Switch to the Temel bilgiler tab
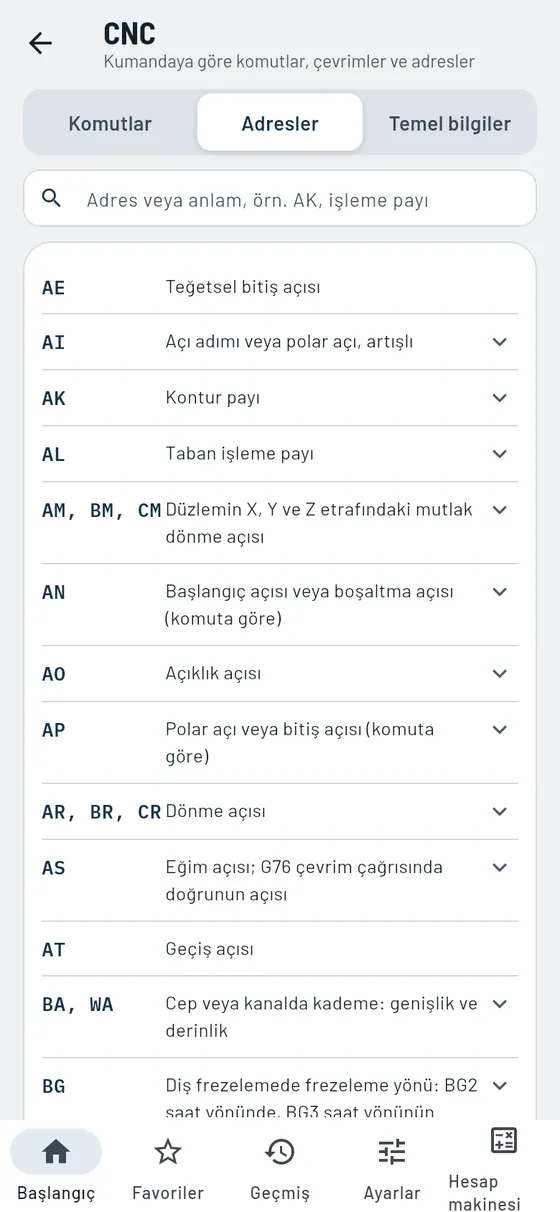 point(450,124)
